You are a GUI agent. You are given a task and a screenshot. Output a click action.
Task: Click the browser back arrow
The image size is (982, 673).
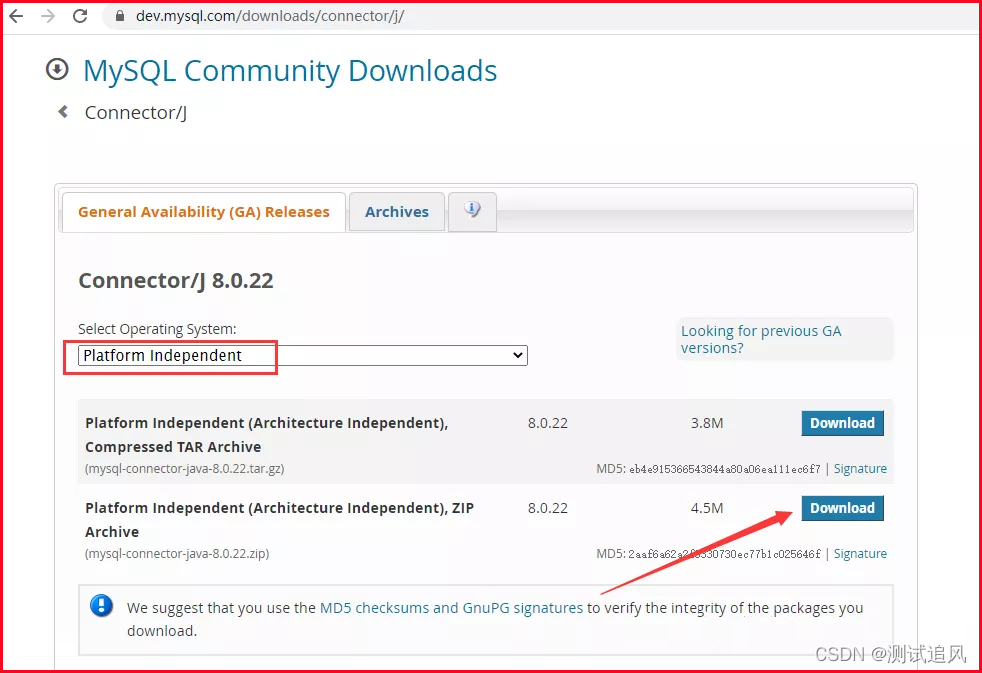pos(16,16)
